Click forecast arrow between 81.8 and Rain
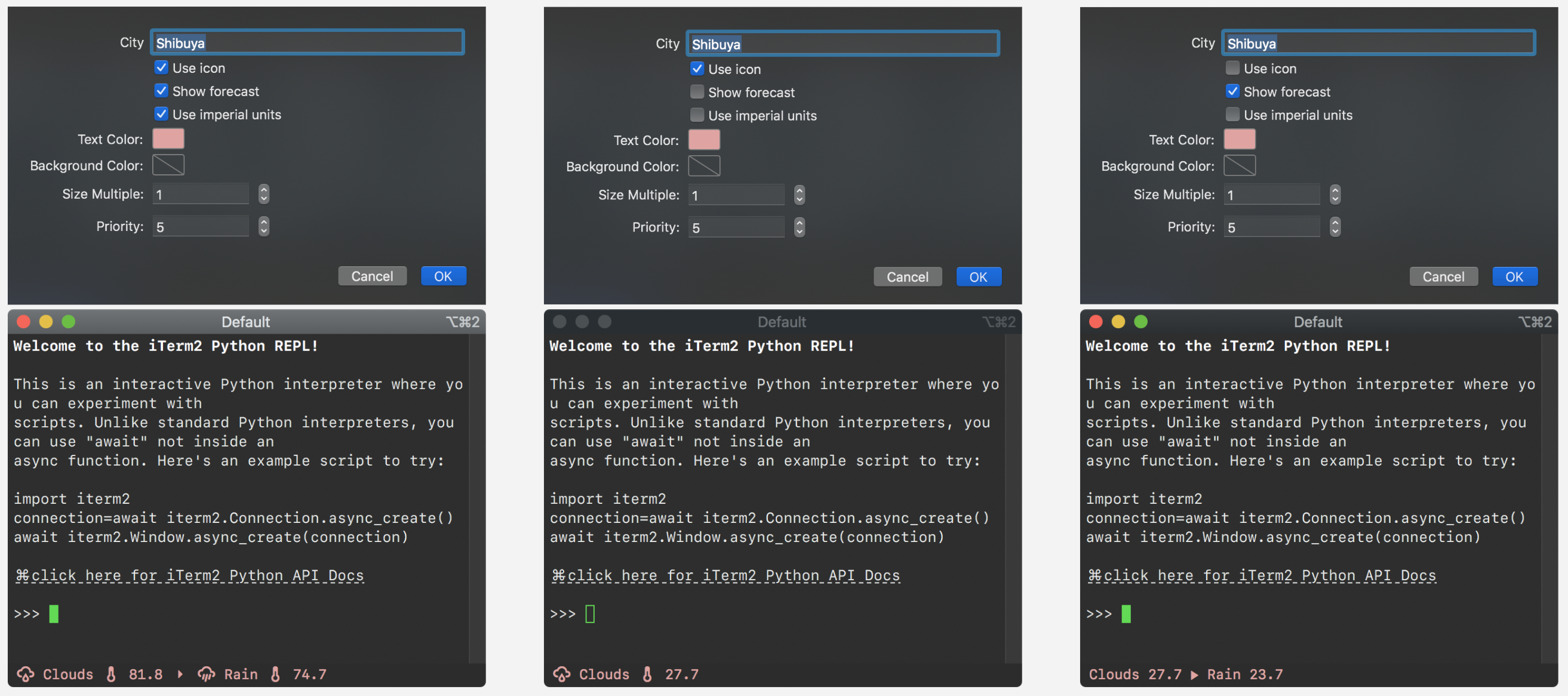Viewport: 1568px width, 696px height. 180,674
